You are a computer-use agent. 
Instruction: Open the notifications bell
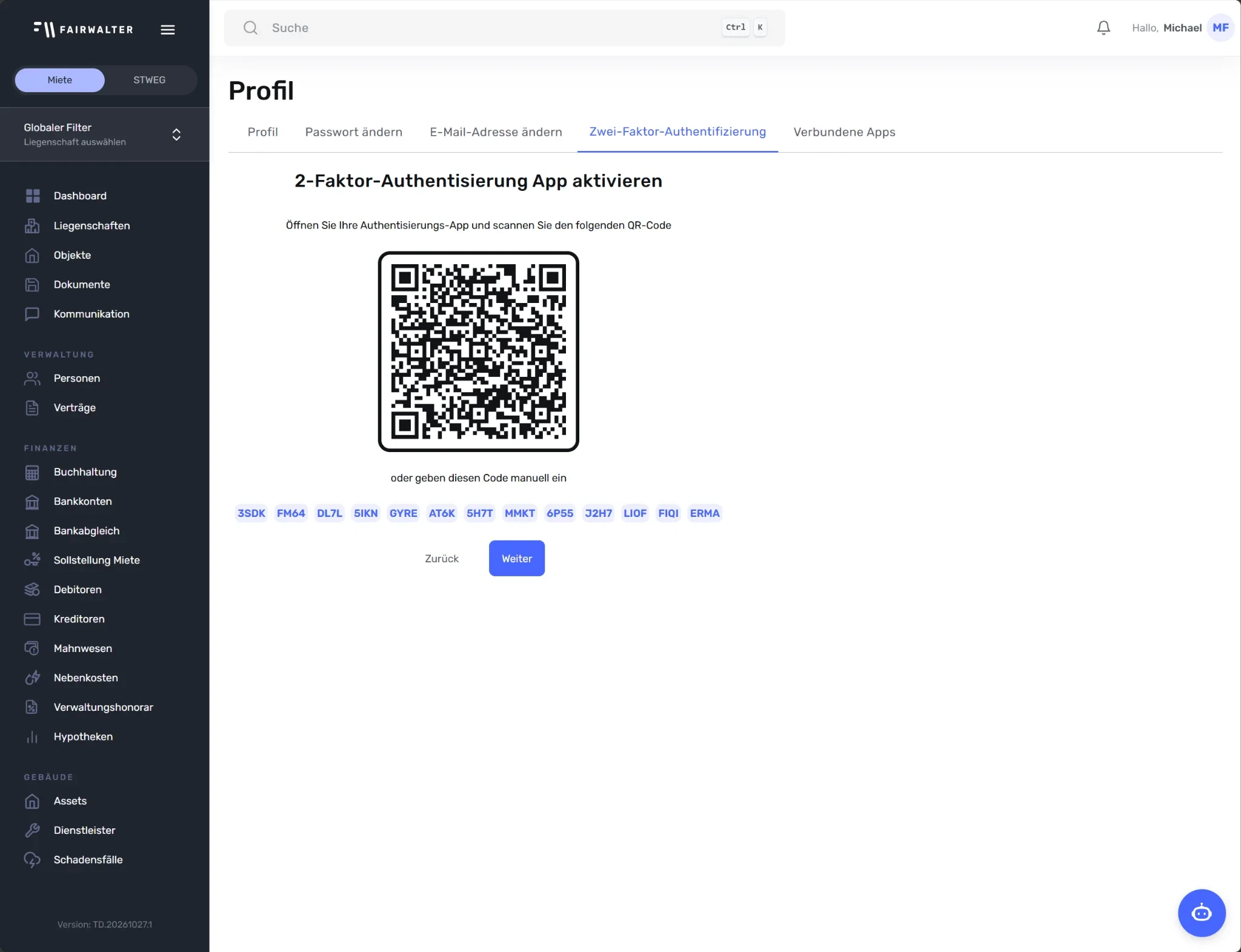coord(1103,28)
